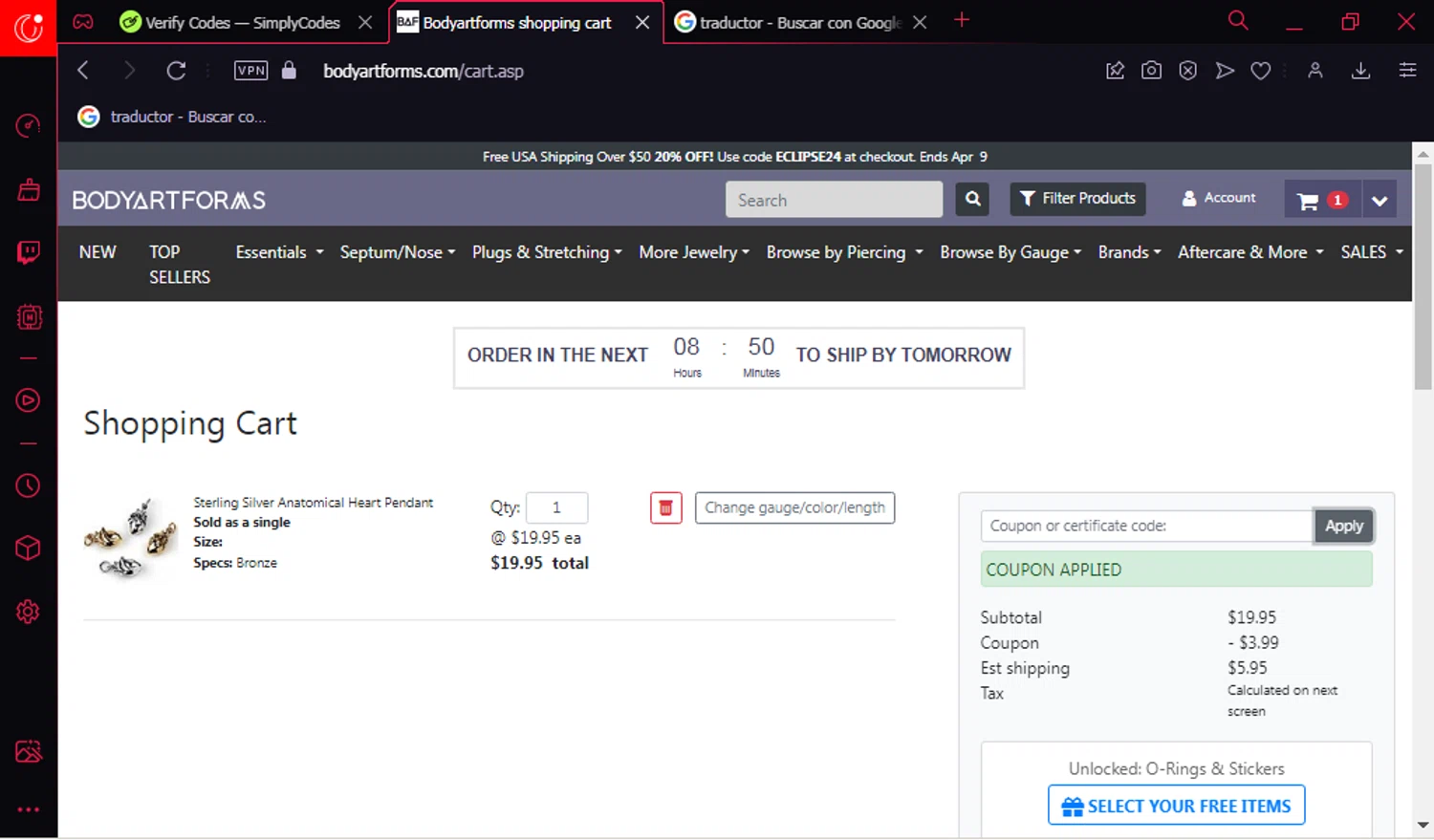Apply the coupon code
The image size is (1434, 840).
pyautogui.click(x=1343, y=526)
